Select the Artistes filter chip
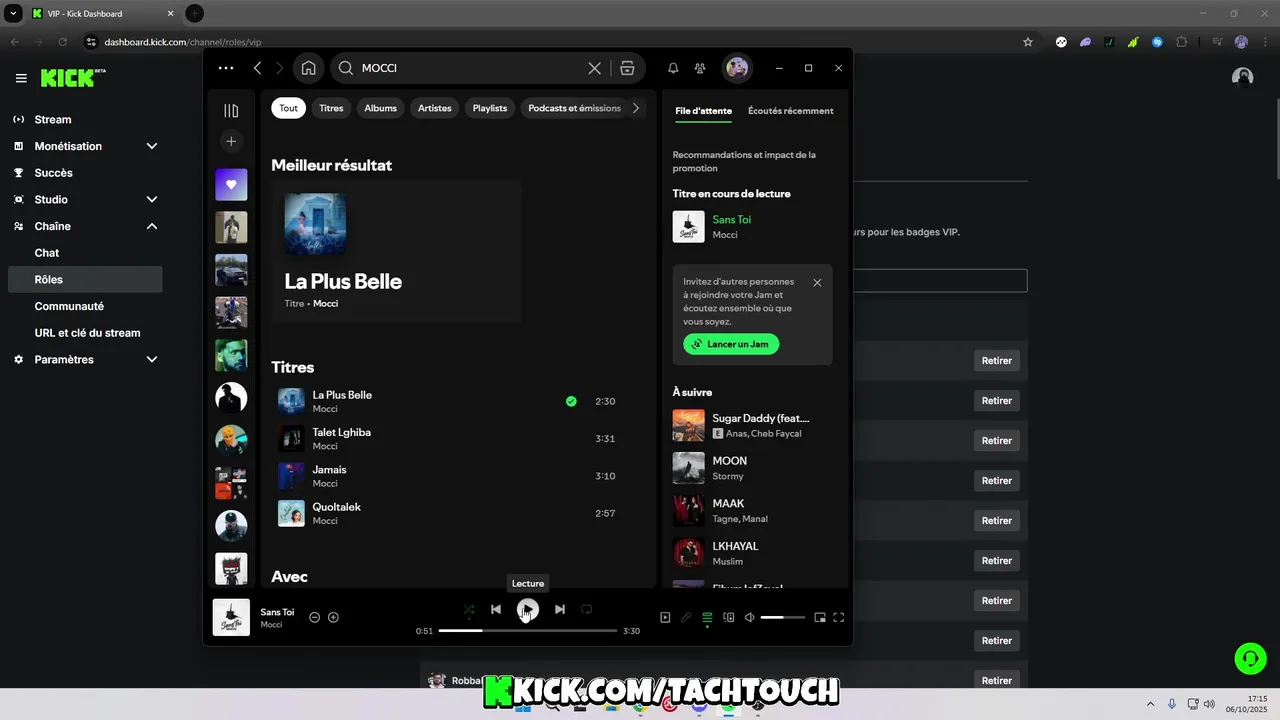This screenshot has height=720, width=1280. coord(435,108)
